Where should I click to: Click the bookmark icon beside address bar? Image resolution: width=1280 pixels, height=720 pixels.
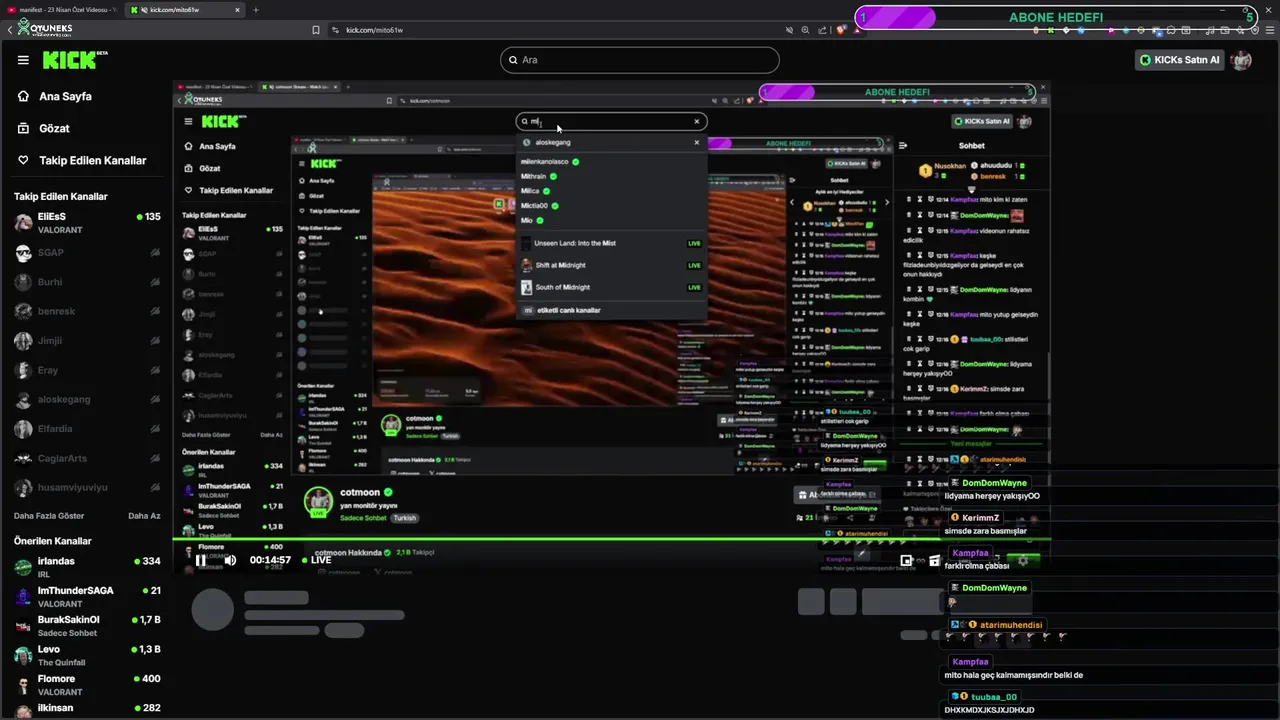pyautogui.click(x=316, y=30)
